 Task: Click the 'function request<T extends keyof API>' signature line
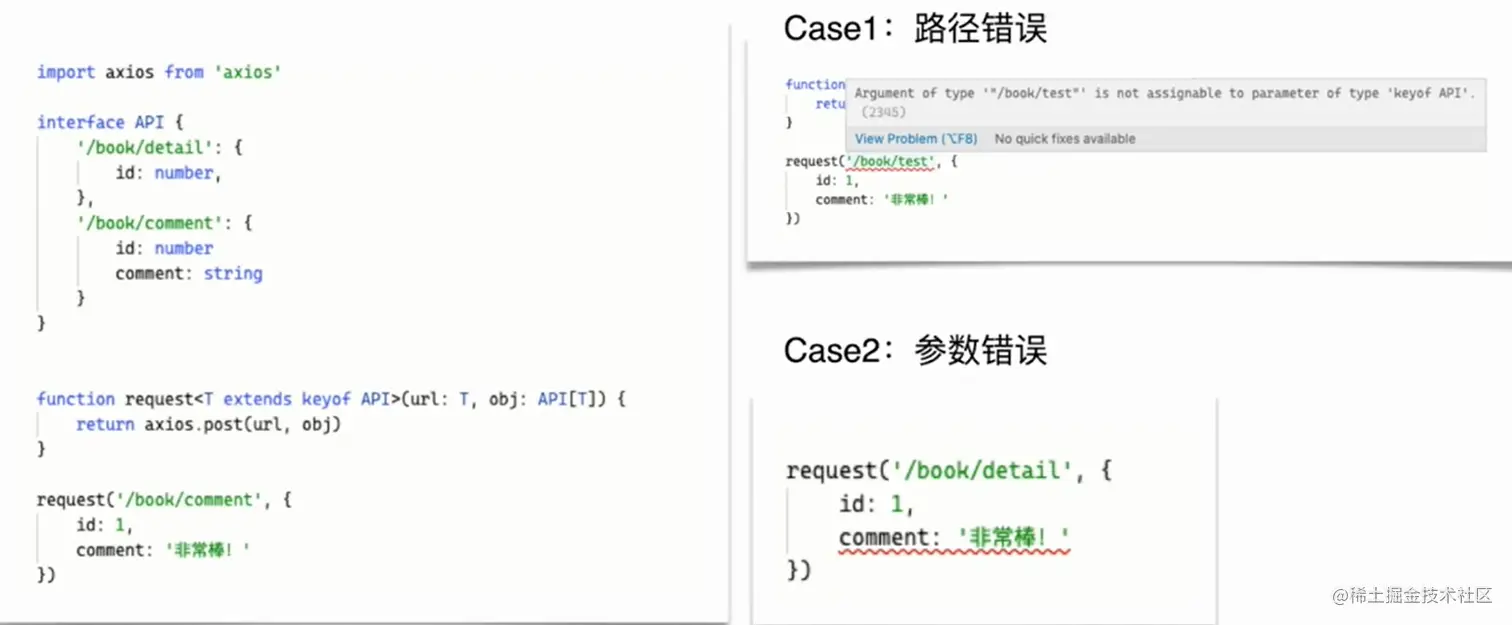(x=331, y=399)
